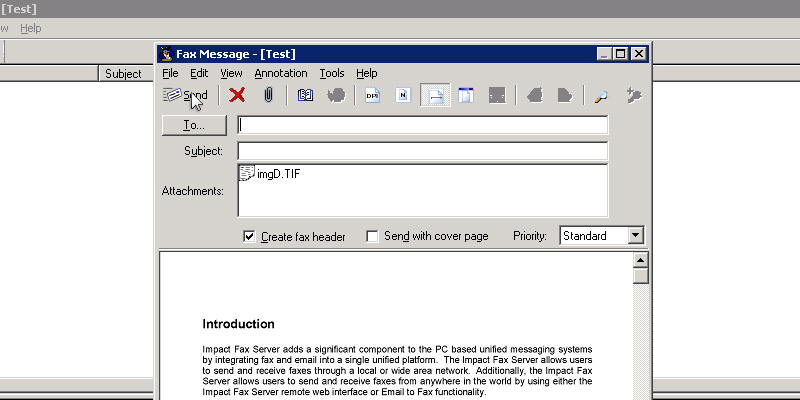Toggle the Create fax header checkbox
Screen dimensions: 800x400
(250, 236)
